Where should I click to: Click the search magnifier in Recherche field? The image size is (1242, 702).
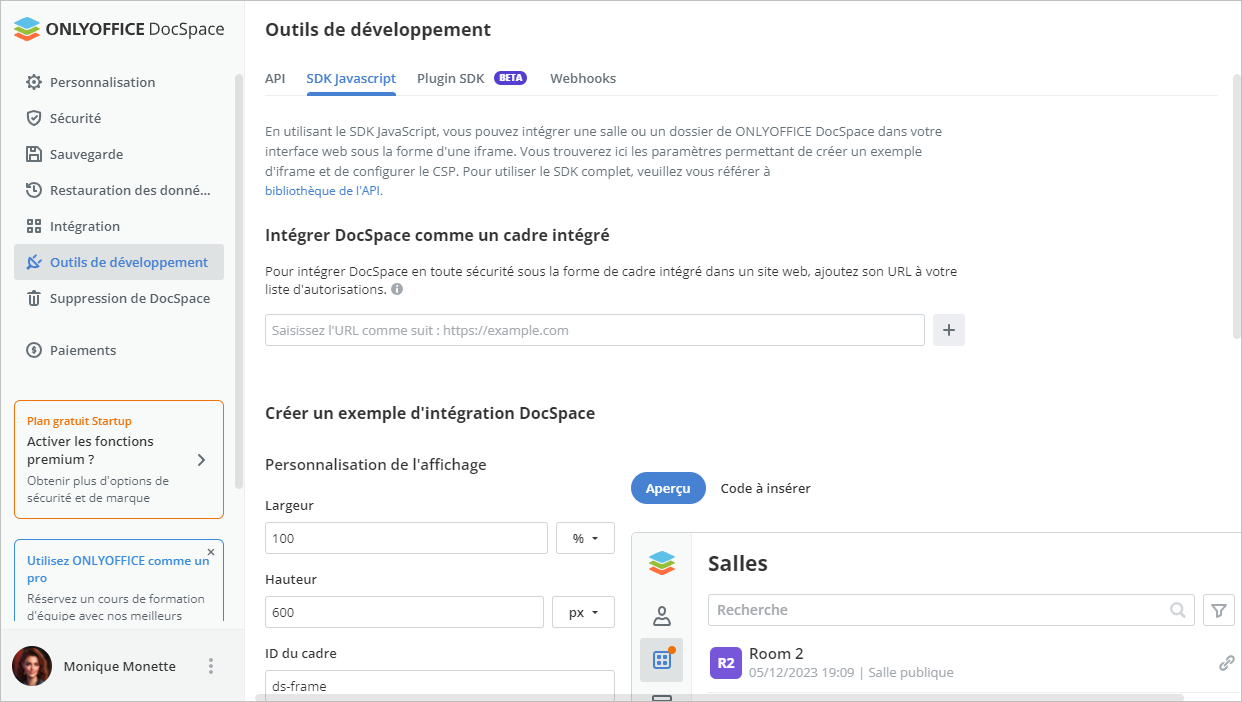(1179, 610)
